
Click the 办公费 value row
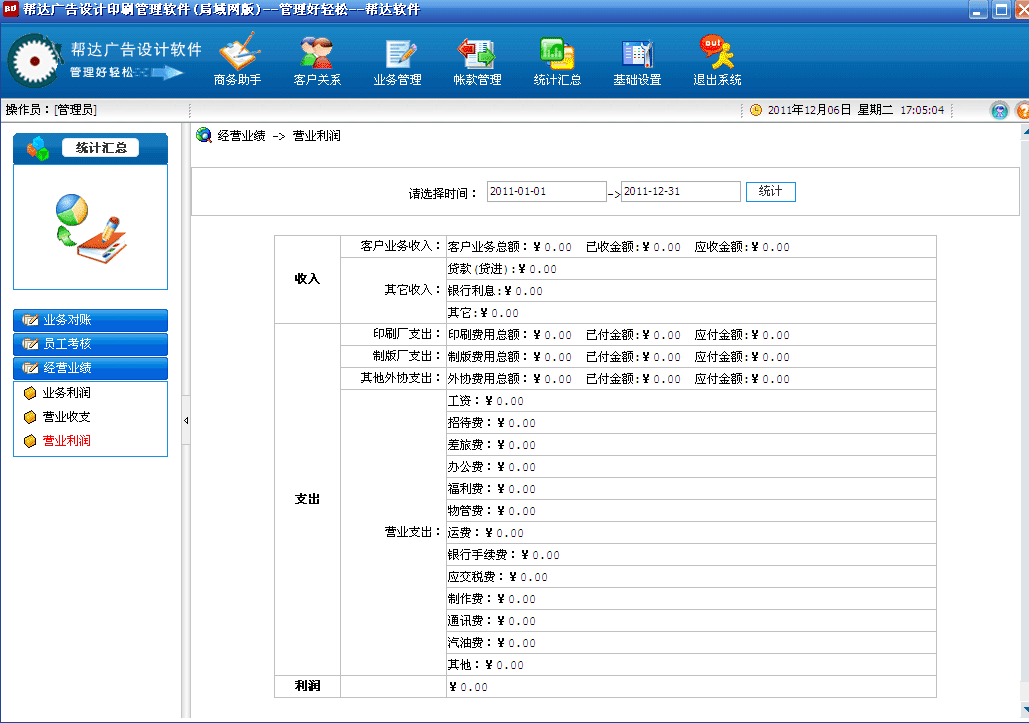coord(691,467)
